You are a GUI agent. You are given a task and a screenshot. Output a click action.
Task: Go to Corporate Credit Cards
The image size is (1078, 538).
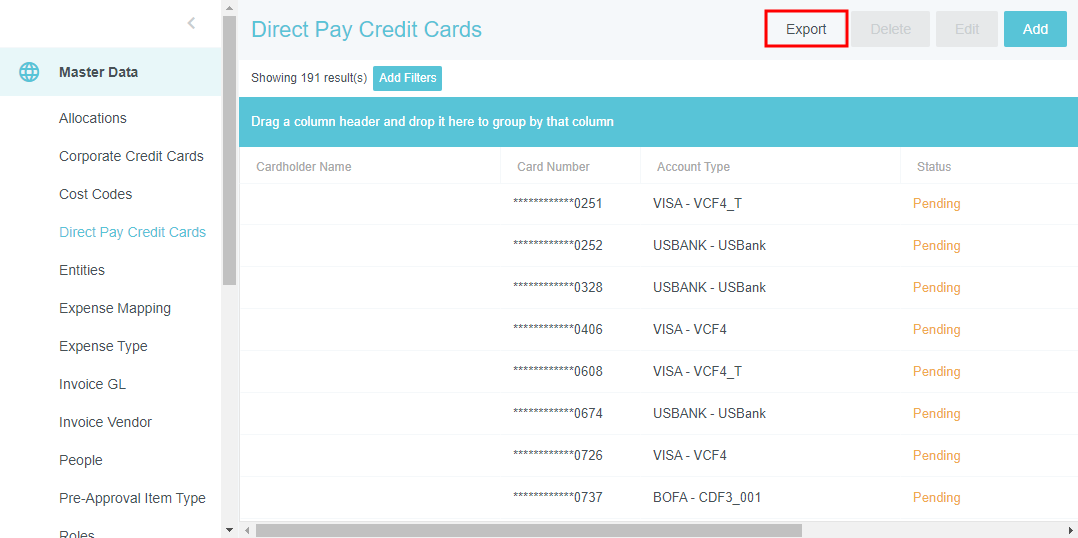131,156
